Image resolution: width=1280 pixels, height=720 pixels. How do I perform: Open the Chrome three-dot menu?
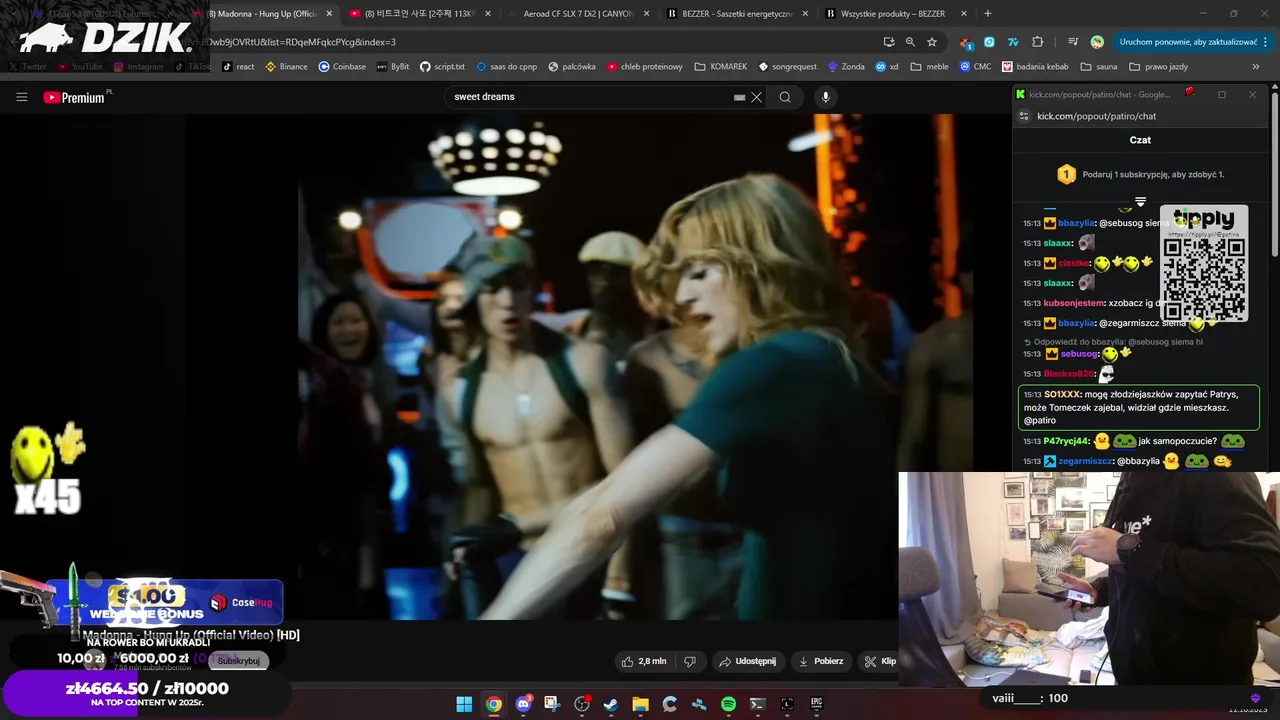coord(1266,42)
